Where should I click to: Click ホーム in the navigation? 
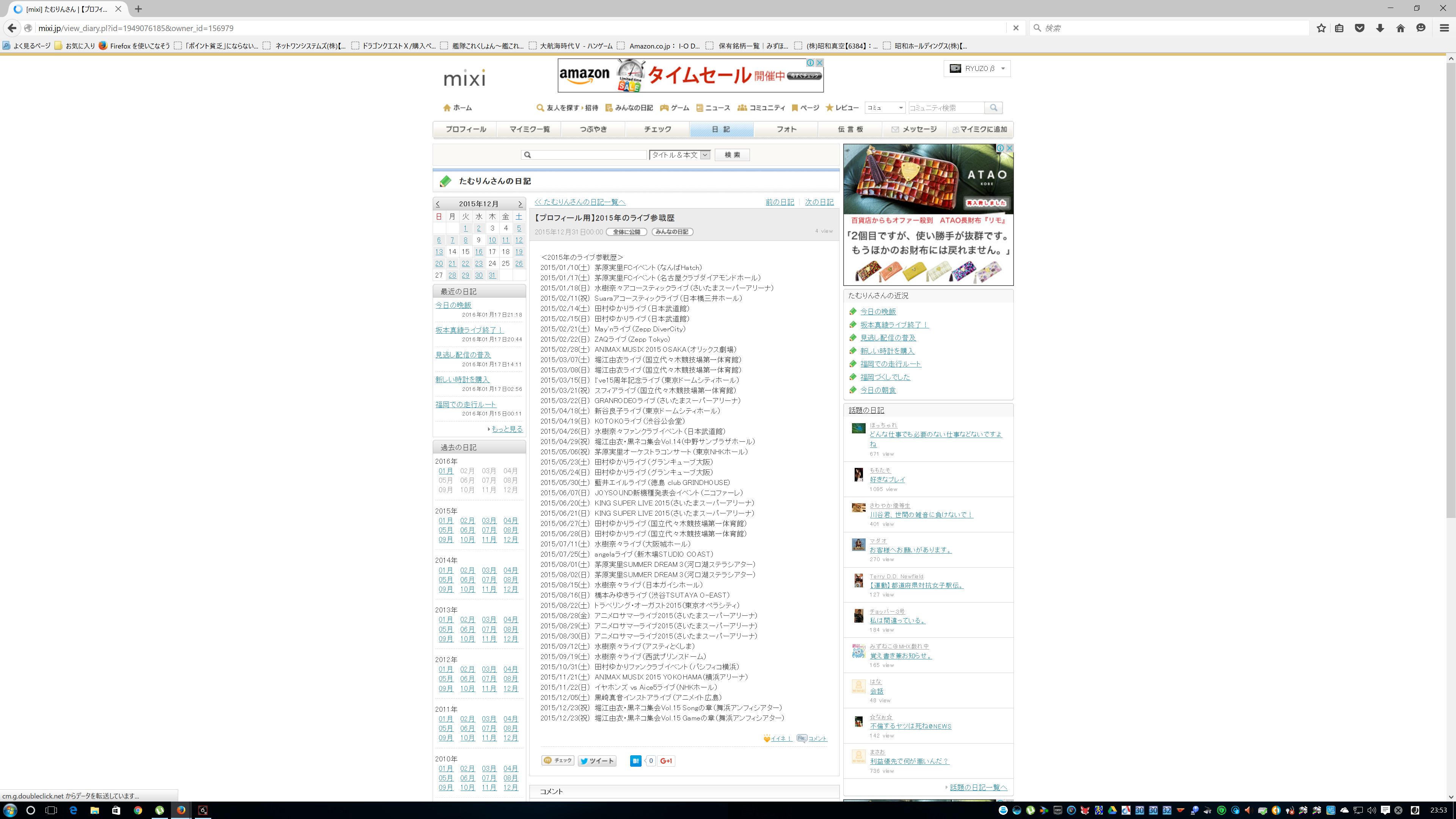click(x=457, y=107)
